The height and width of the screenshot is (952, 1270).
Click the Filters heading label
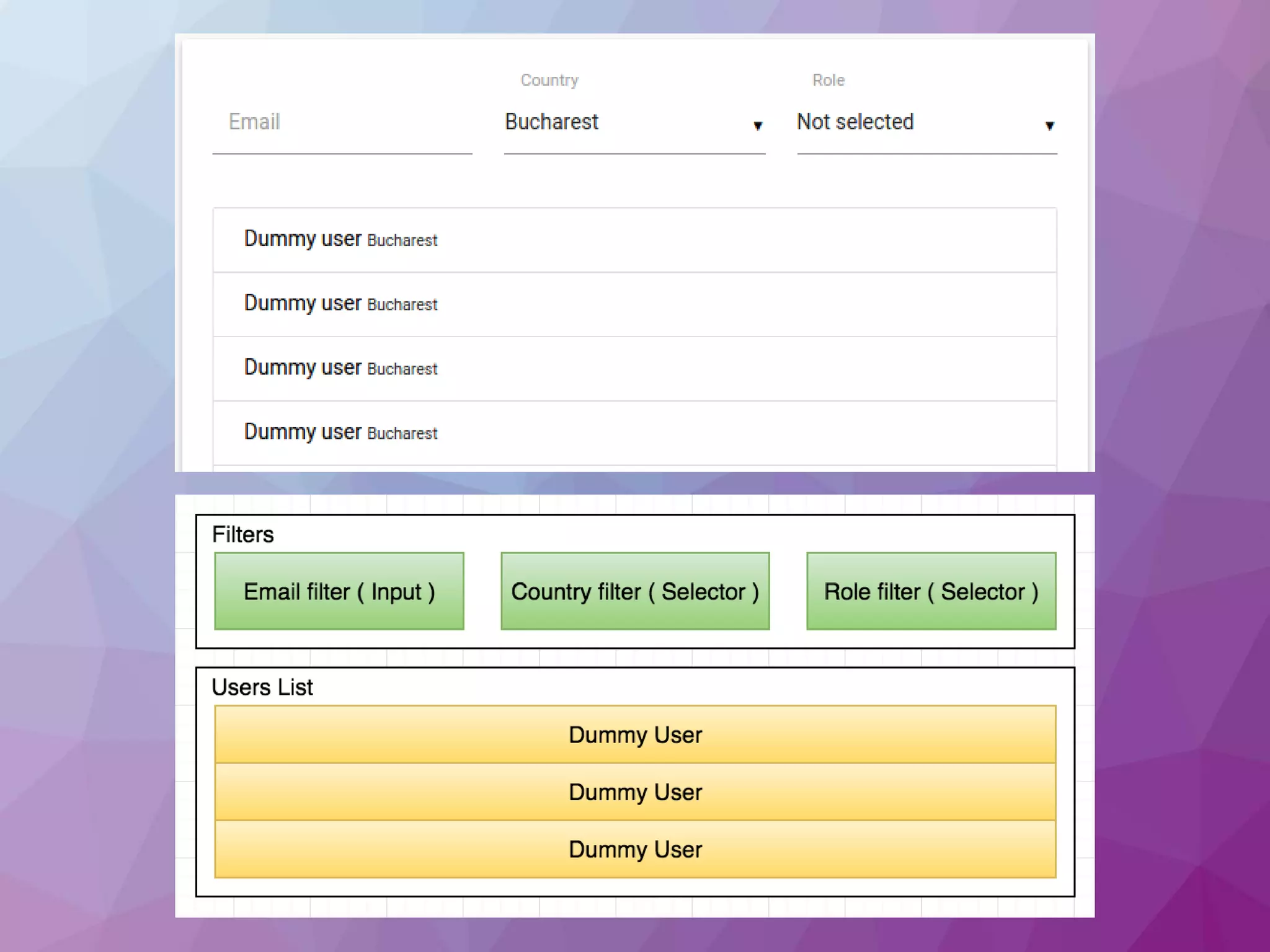[x=243, y=534]
